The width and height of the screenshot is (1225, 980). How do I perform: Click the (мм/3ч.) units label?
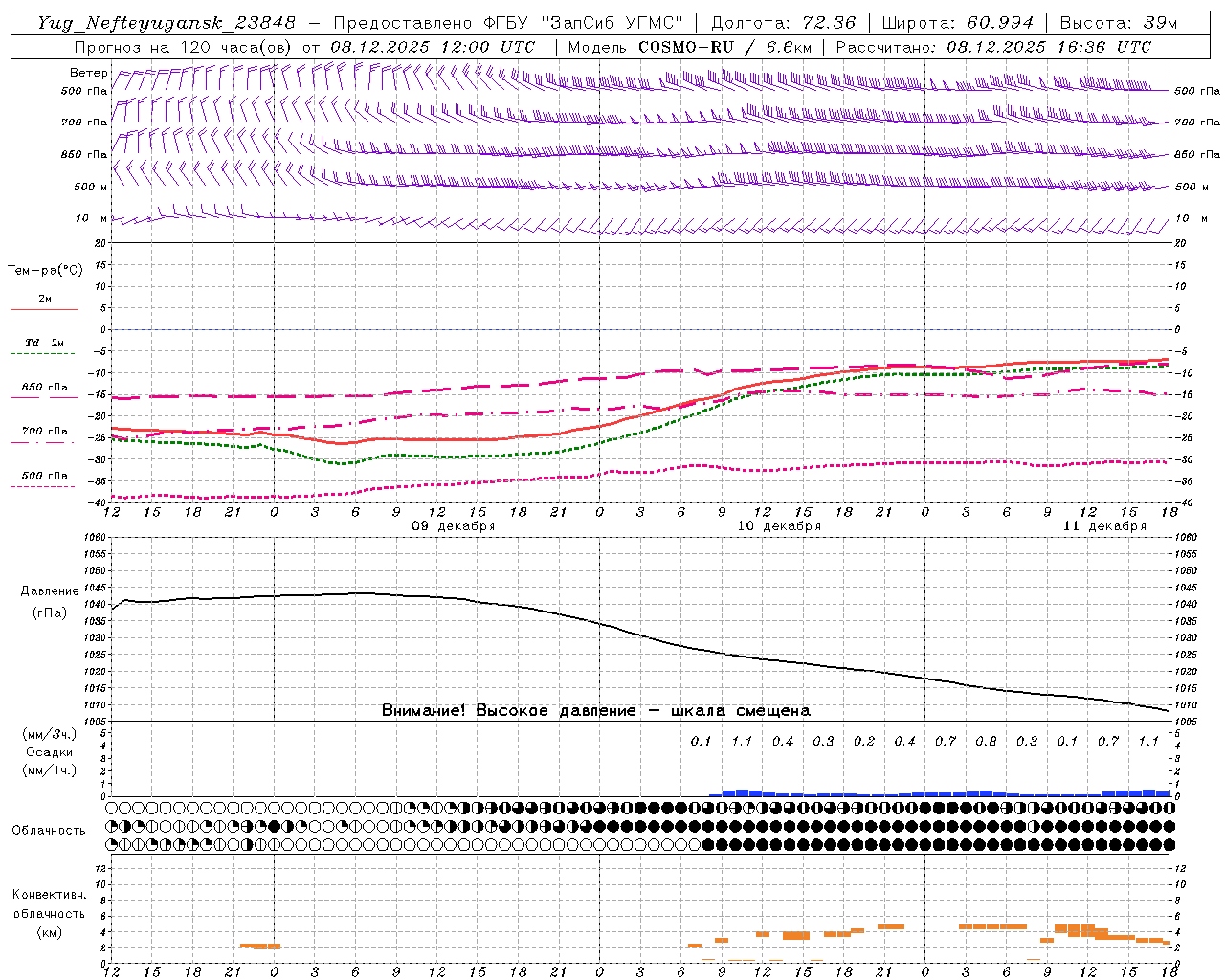(49, 734)
